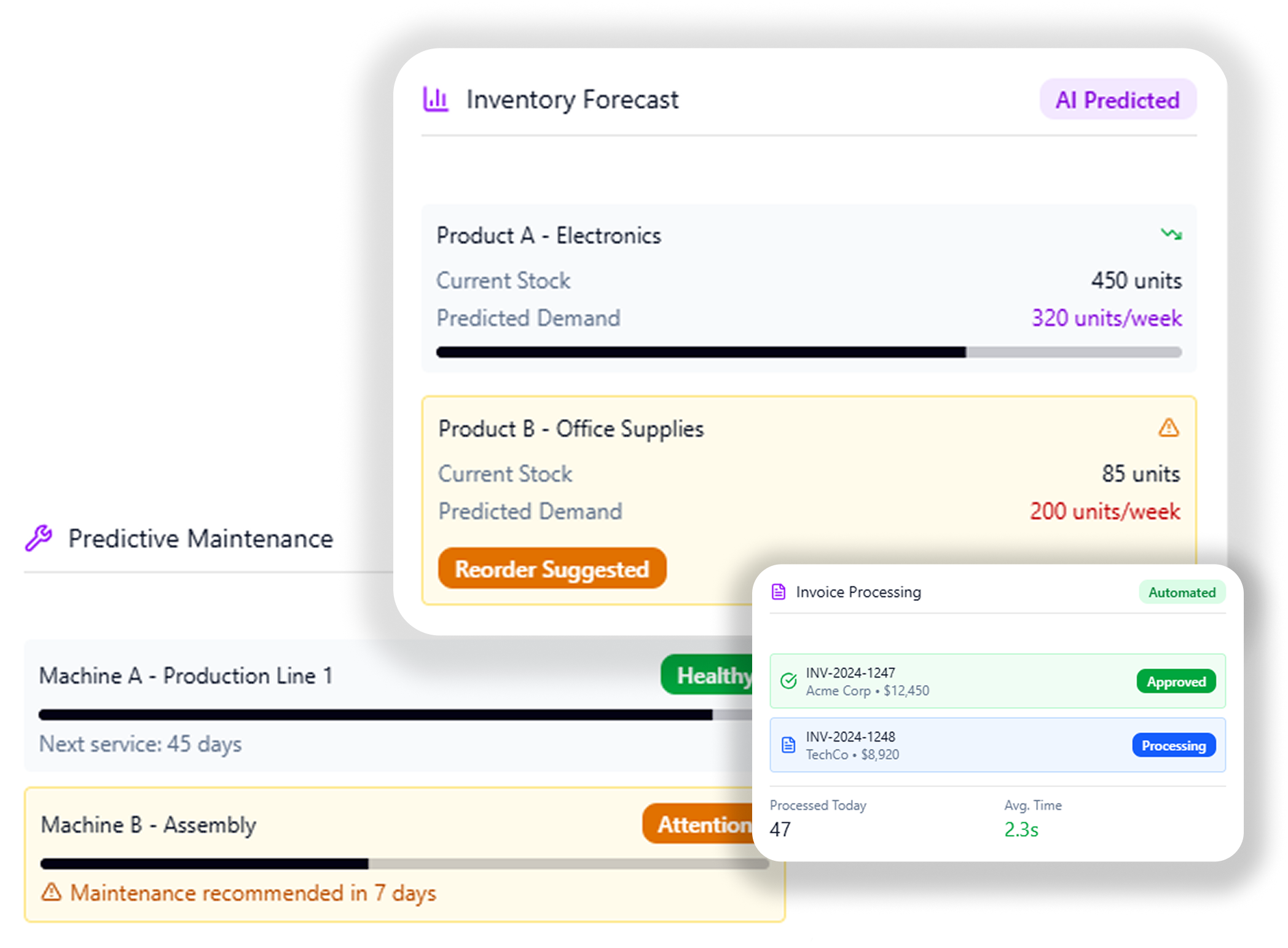Open the Predictive Maintenance panel
Screen dimensions: 1288x948
200,538
